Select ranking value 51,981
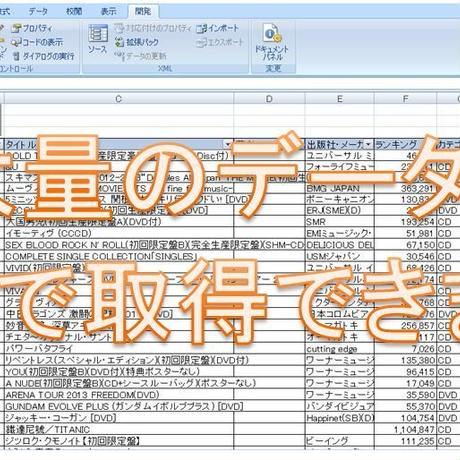Viewport: 460px width, 460px height. coord(405,233)
